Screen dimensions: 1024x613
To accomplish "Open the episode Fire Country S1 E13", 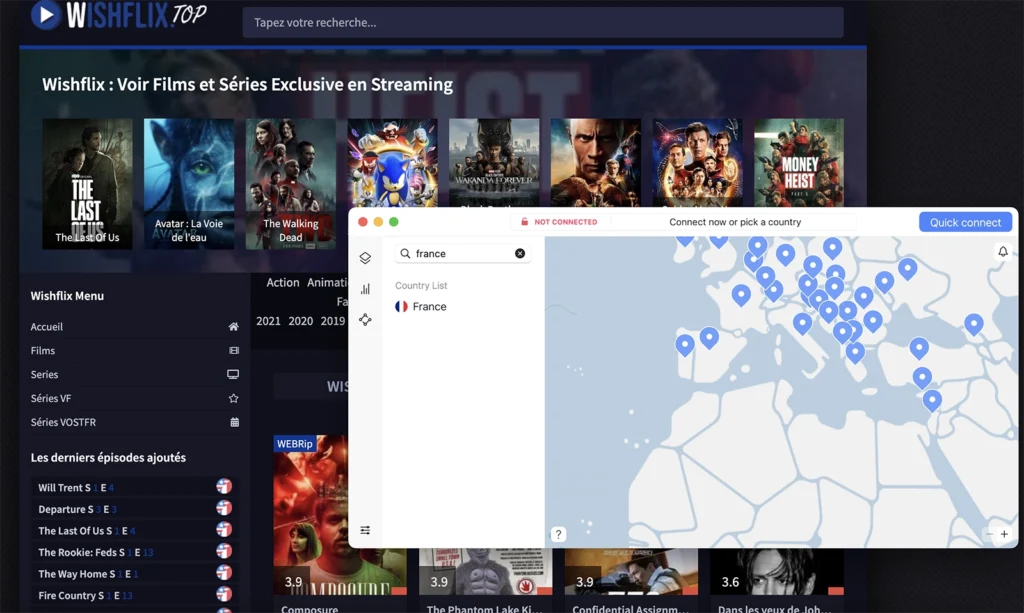I will (86, 595).
